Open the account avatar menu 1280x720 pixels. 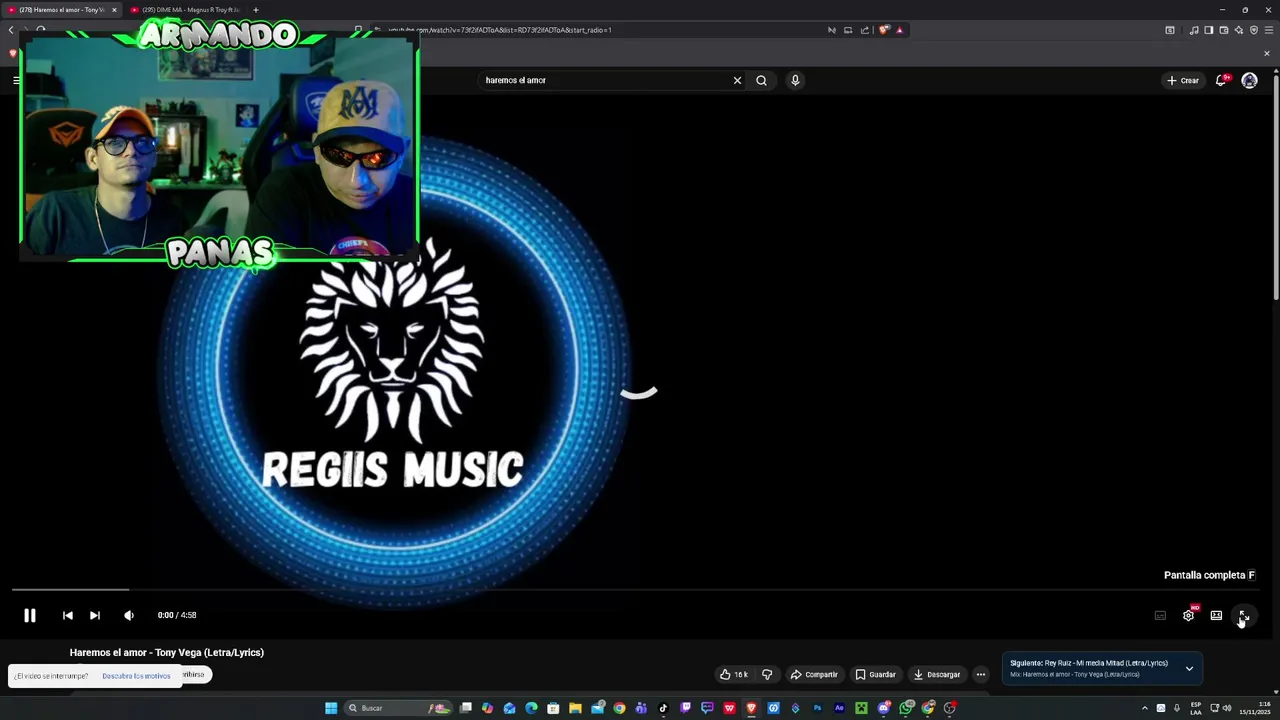tap(1249, 80)
